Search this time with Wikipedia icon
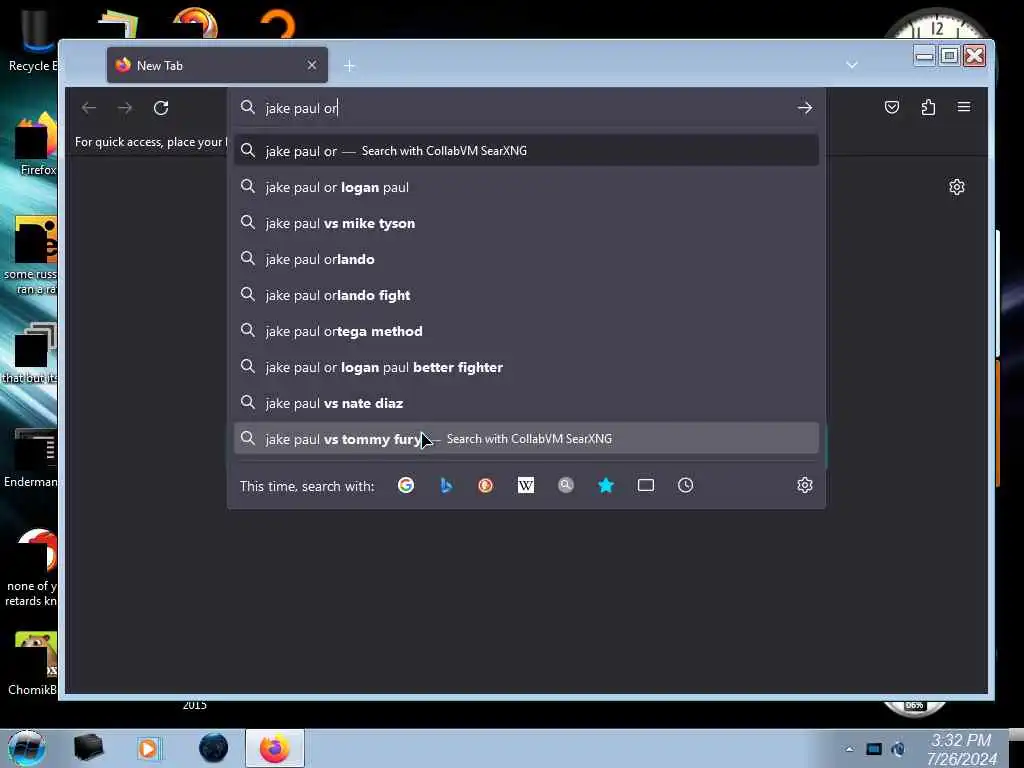 526,485
